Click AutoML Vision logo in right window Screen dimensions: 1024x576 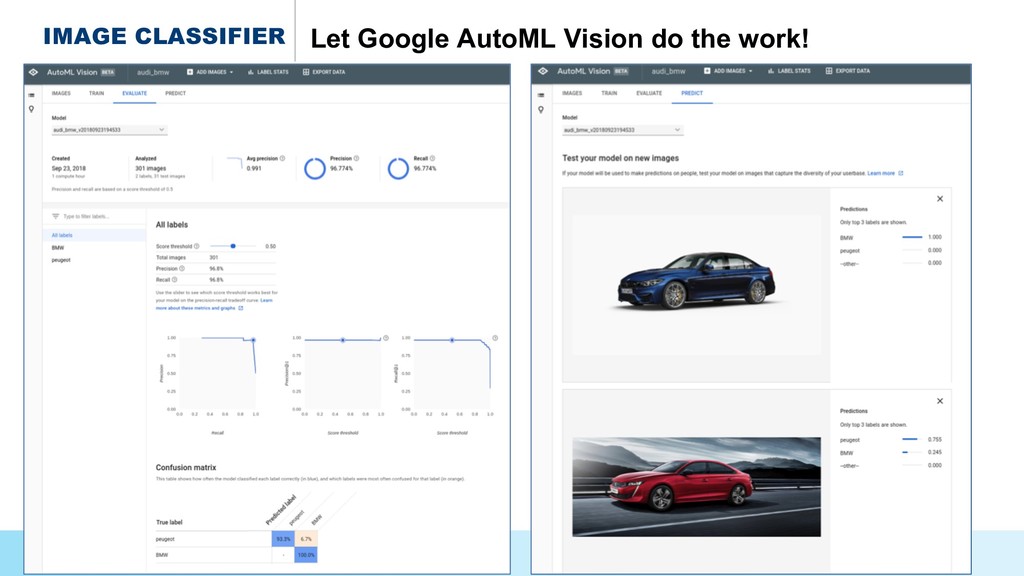[x=543, y=71]
